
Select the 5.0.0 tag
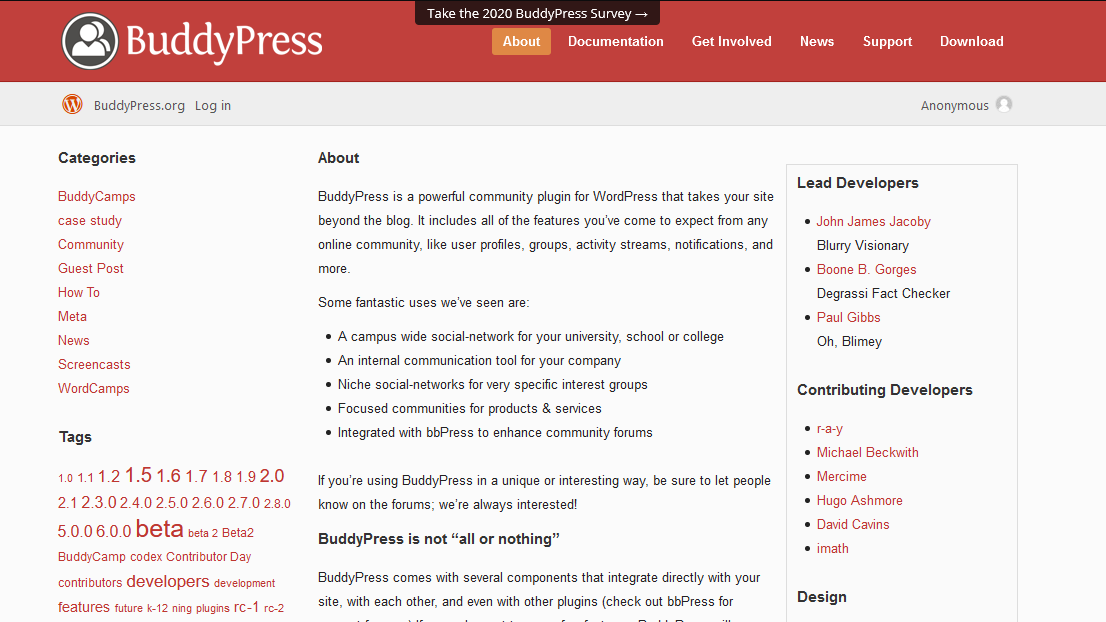pos(75,531)
